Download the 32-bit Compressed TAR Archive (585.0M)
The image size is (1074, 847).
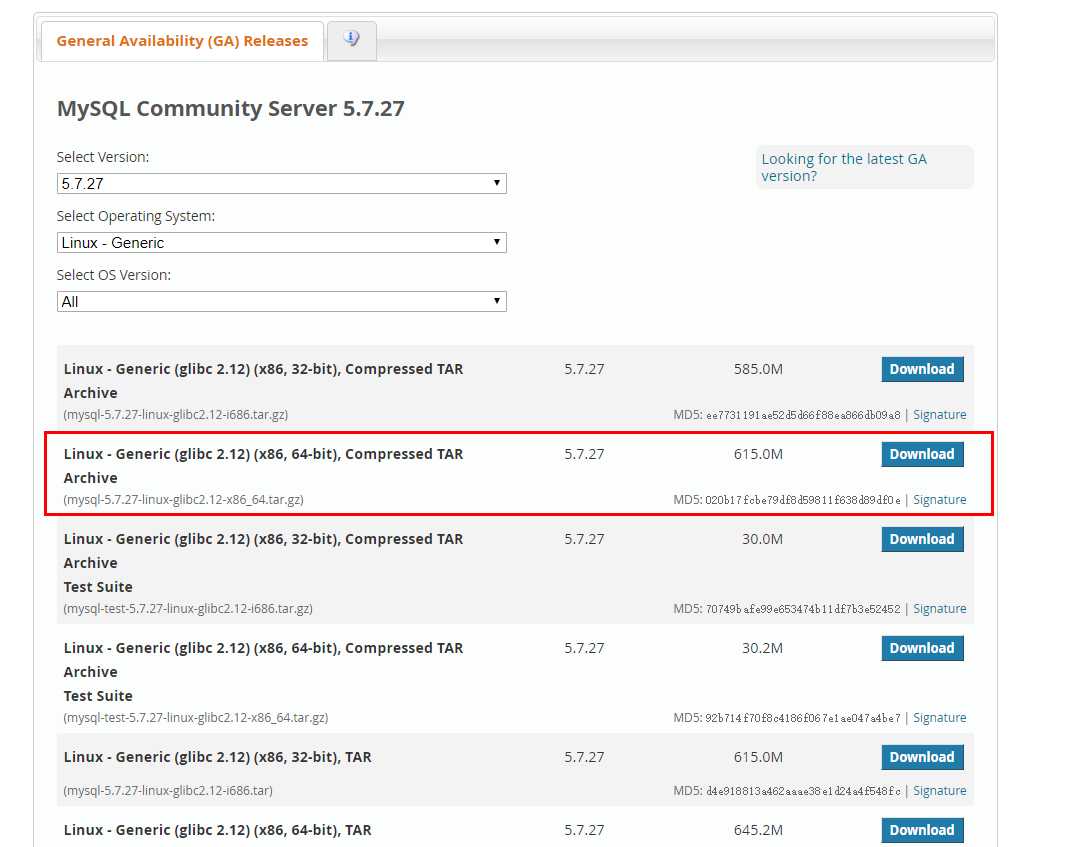(x=922, y=369)
